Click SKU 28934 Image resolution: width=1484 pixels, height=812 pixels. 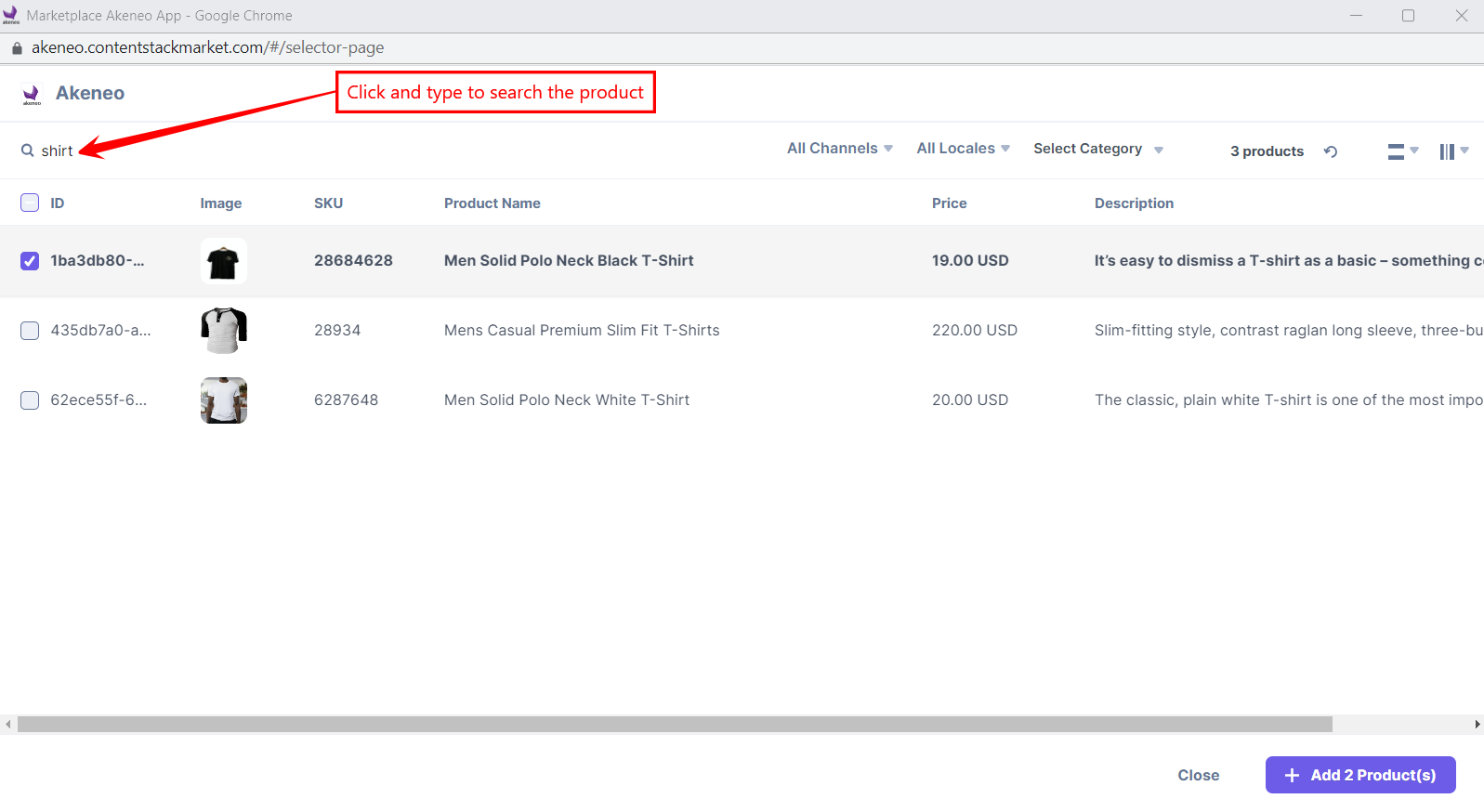[337, 331]
